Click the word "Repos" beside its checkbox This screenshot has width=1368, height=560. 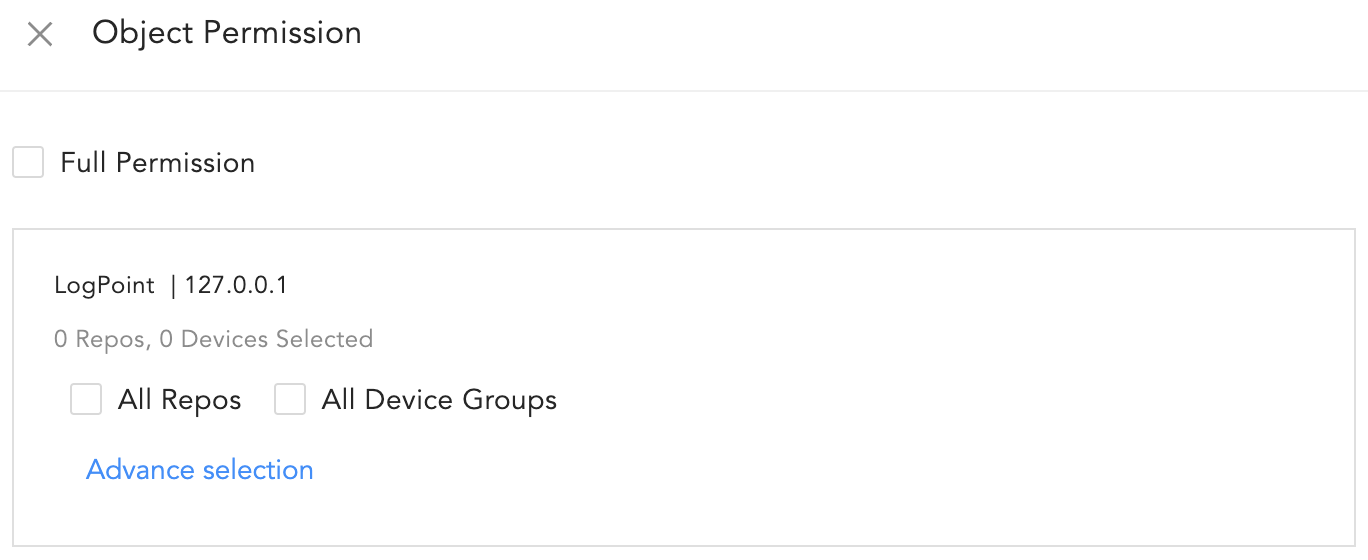201,401
